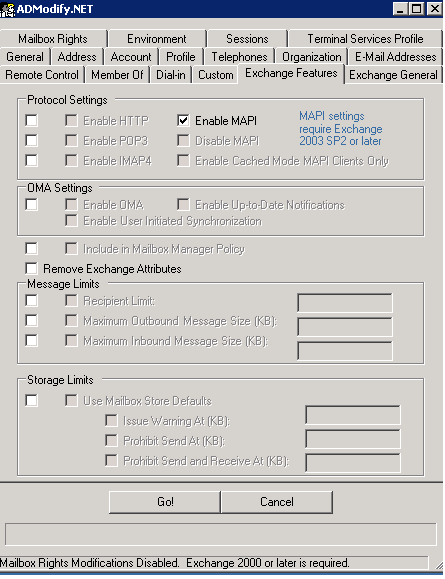Toggle Enable User Initiated Synchronization checkbox
Viewport: 445px width, 579px height.
point(71,220)
